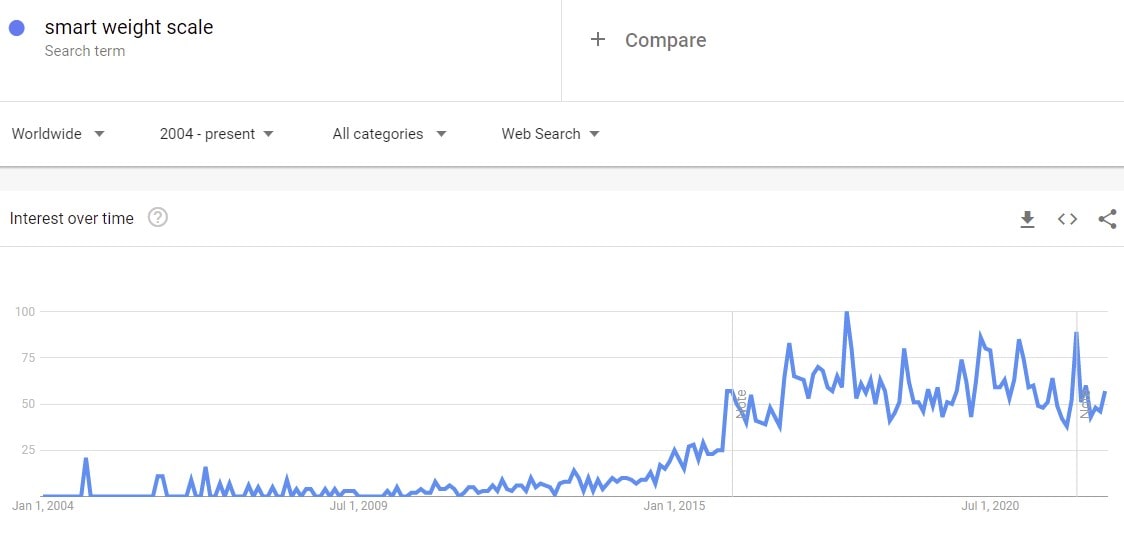Click the first Note marker near 2016
Image resolution: width=1124 pixels, height=552 pixels.
(741, 403)
